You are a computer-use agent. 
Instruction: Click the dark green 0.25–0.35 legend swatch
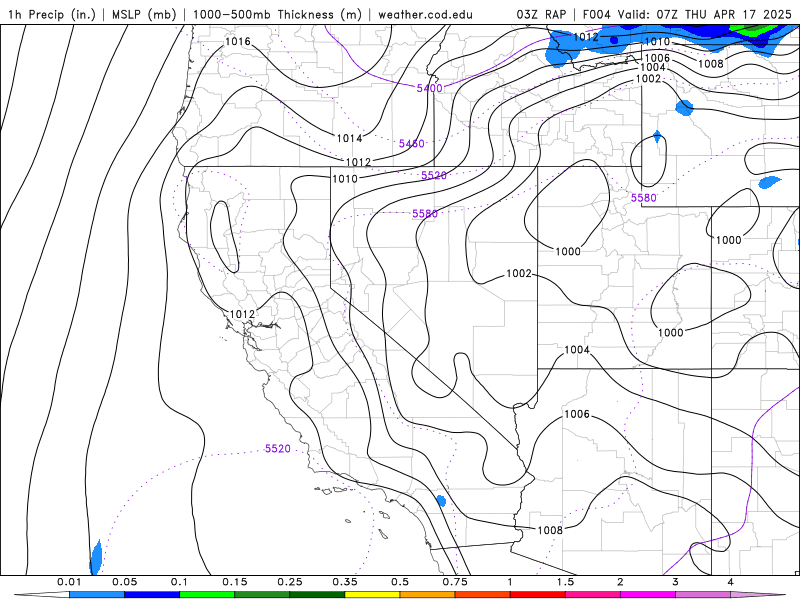pos(317,595)
